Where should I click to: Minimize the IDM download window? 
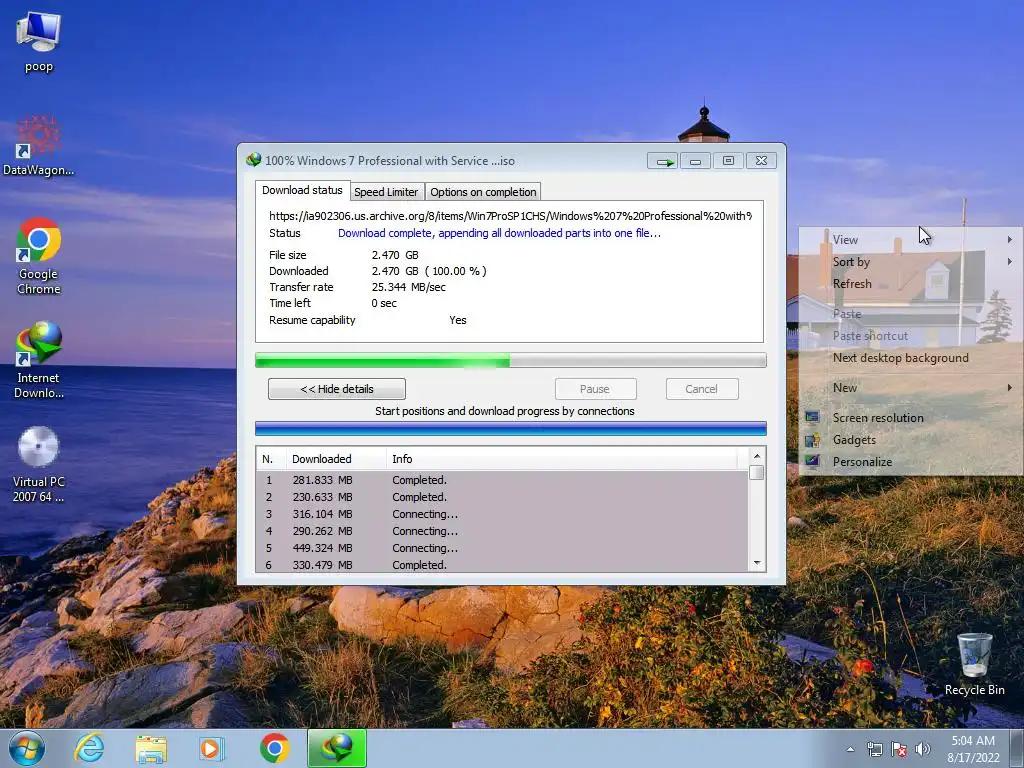[x=696, y=161]
